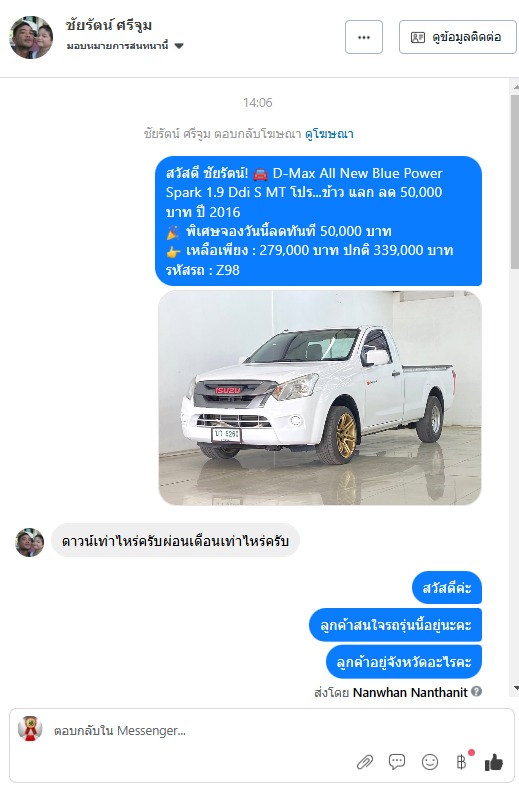This screenshot has width=519, height=788.
Task: Click the page avatar in reply box
Action: (x=30, y=728)
